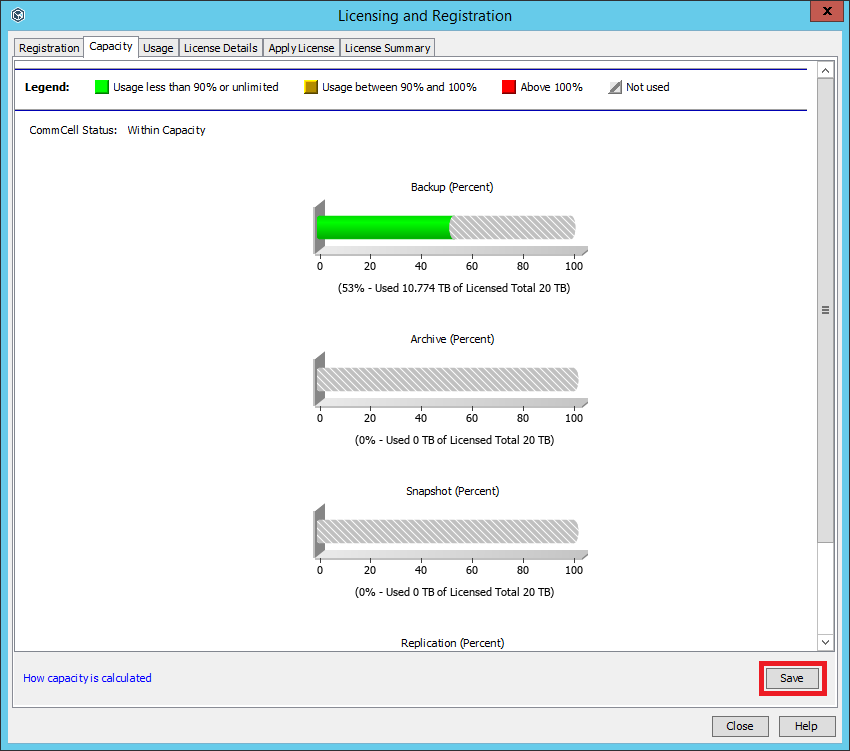The width and height of the screenshot is (850, 751).
Task: Click the scrollbar down arrow
Action: pyautogui.click(x=825, y=642)
